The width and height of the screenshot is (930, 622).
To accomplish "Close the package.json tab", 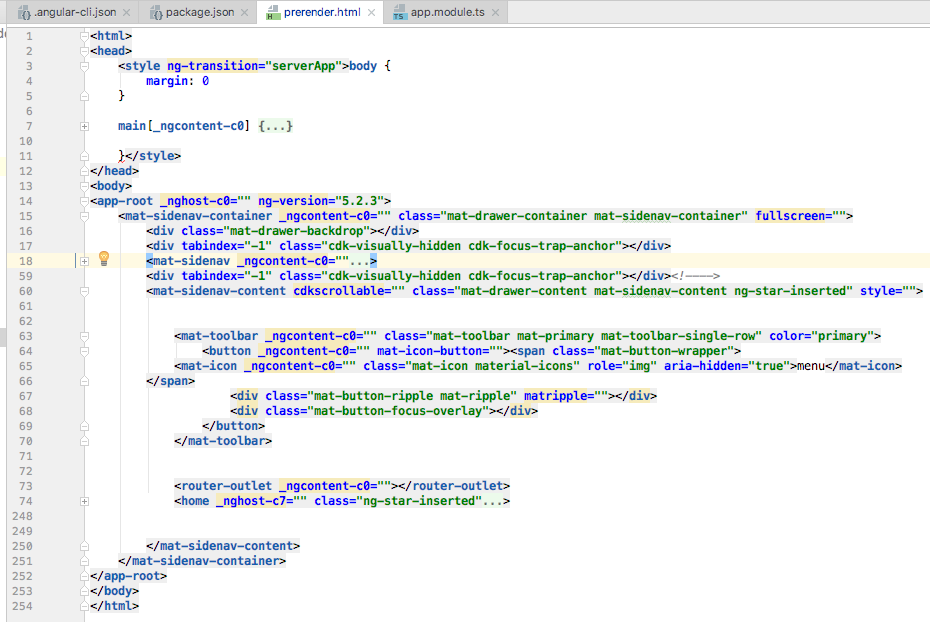I will [x=244, y=12].
